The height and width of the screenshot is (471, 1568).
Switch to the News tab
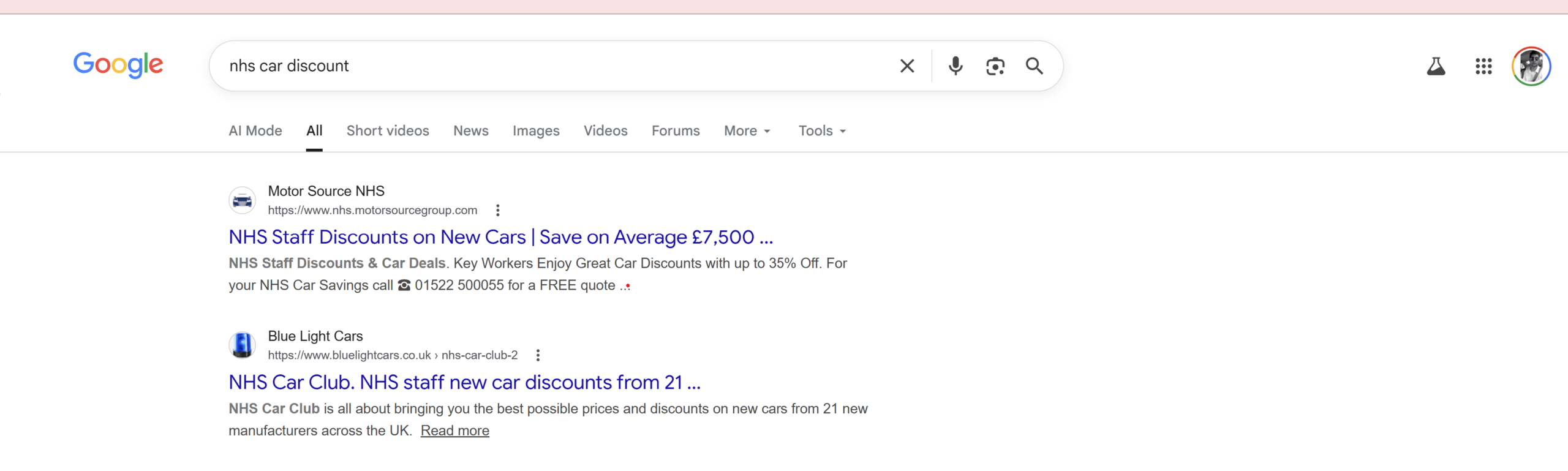(471, 131)
